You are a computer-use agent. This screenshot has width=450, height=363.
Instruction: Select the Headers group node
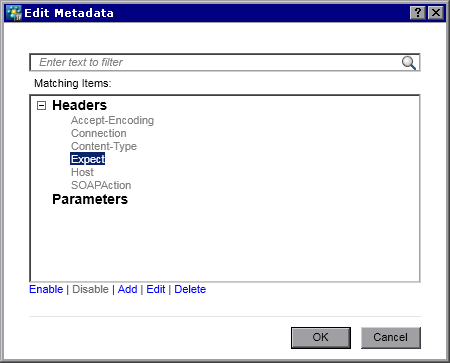coord(79,105)
